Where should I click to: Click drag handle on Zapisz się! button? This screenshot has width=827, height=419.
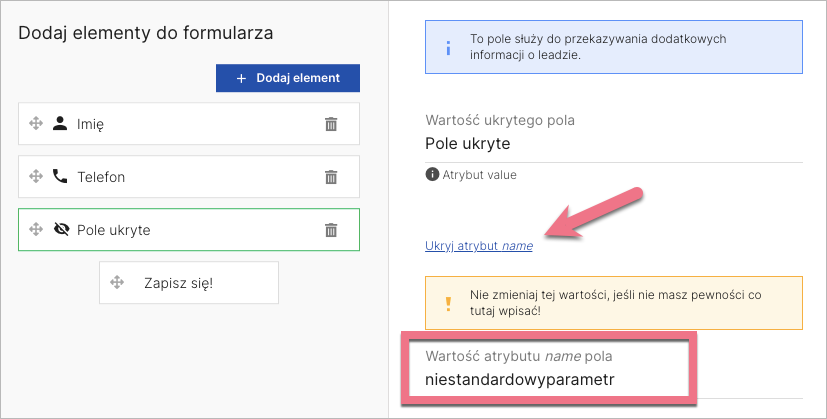[x=117, y=283]
